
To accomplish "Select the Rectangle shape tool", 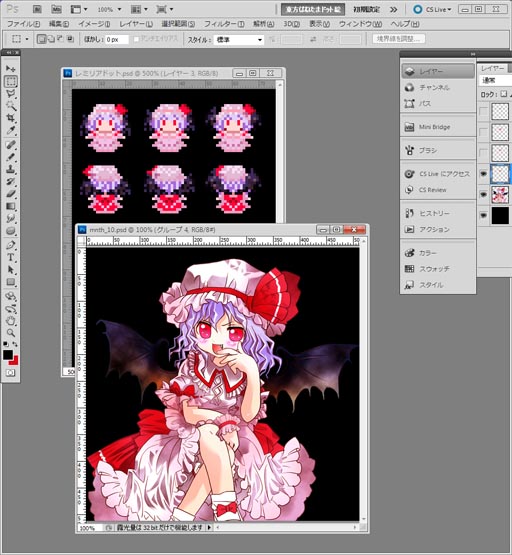I will (x=11, y=282).
